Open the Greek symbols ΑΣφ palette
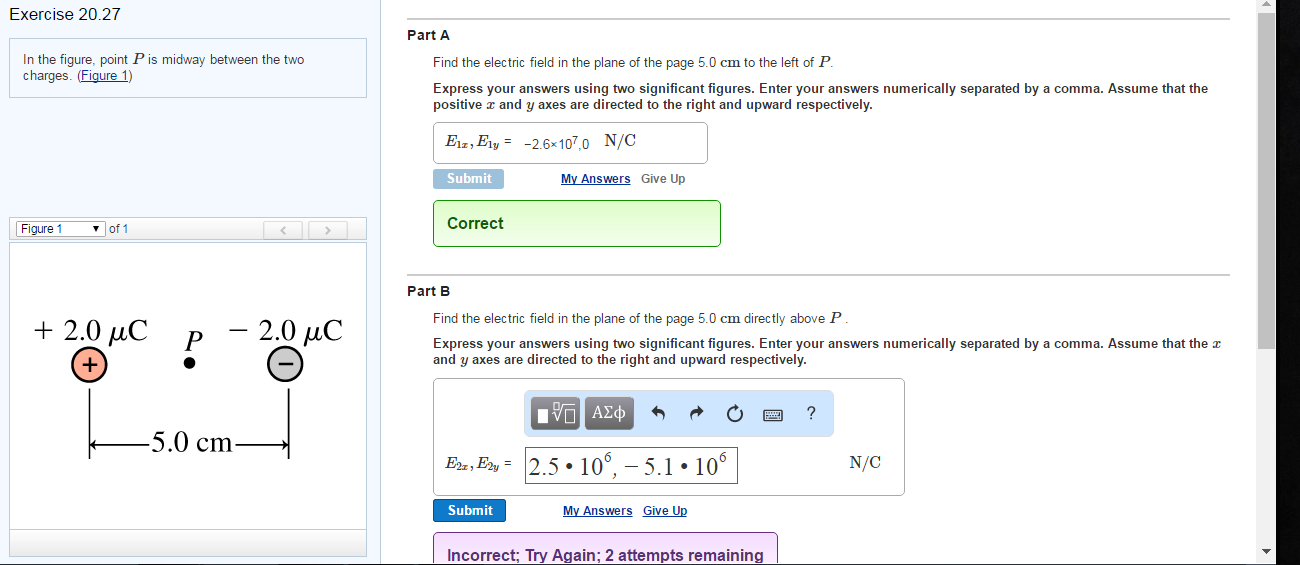This screenshot has height=565, width=1300. [609, 413]
